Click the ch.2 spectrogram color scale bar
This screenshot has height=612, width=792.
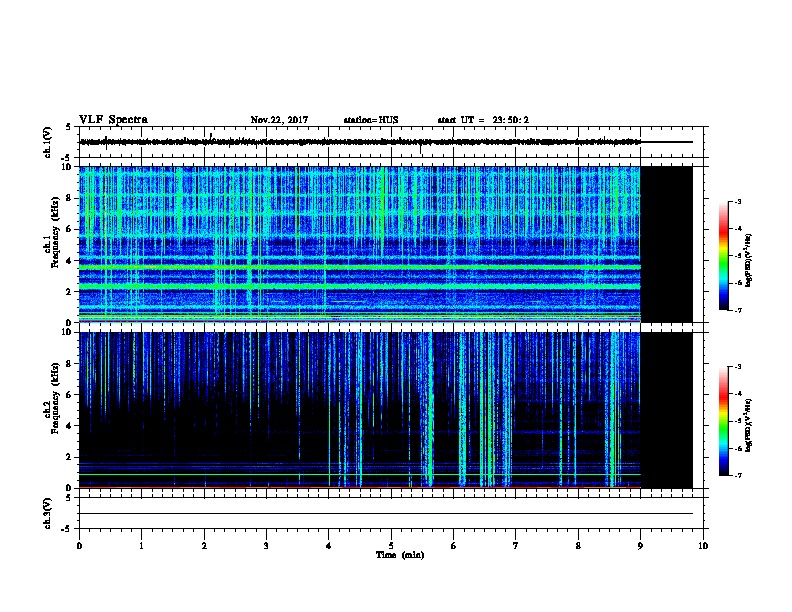coord(723,421)
